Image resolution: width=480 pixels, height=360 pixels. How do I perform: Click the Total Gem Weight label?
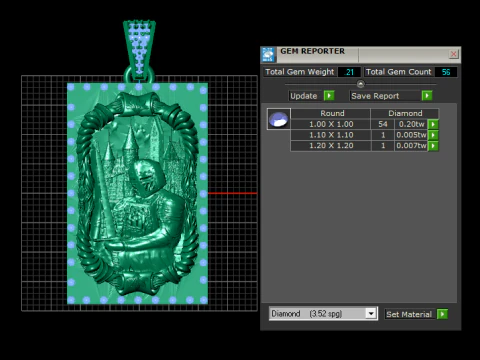pos(299,72)
